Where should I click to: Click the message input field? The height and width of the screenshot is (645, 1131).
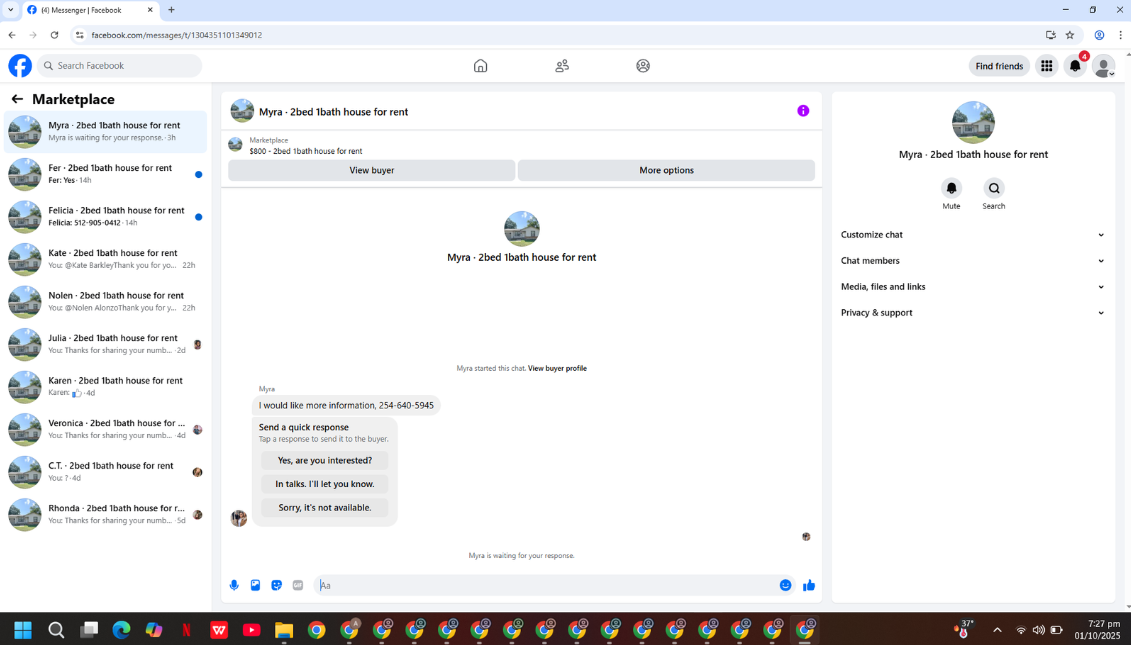tap(548, 585)
